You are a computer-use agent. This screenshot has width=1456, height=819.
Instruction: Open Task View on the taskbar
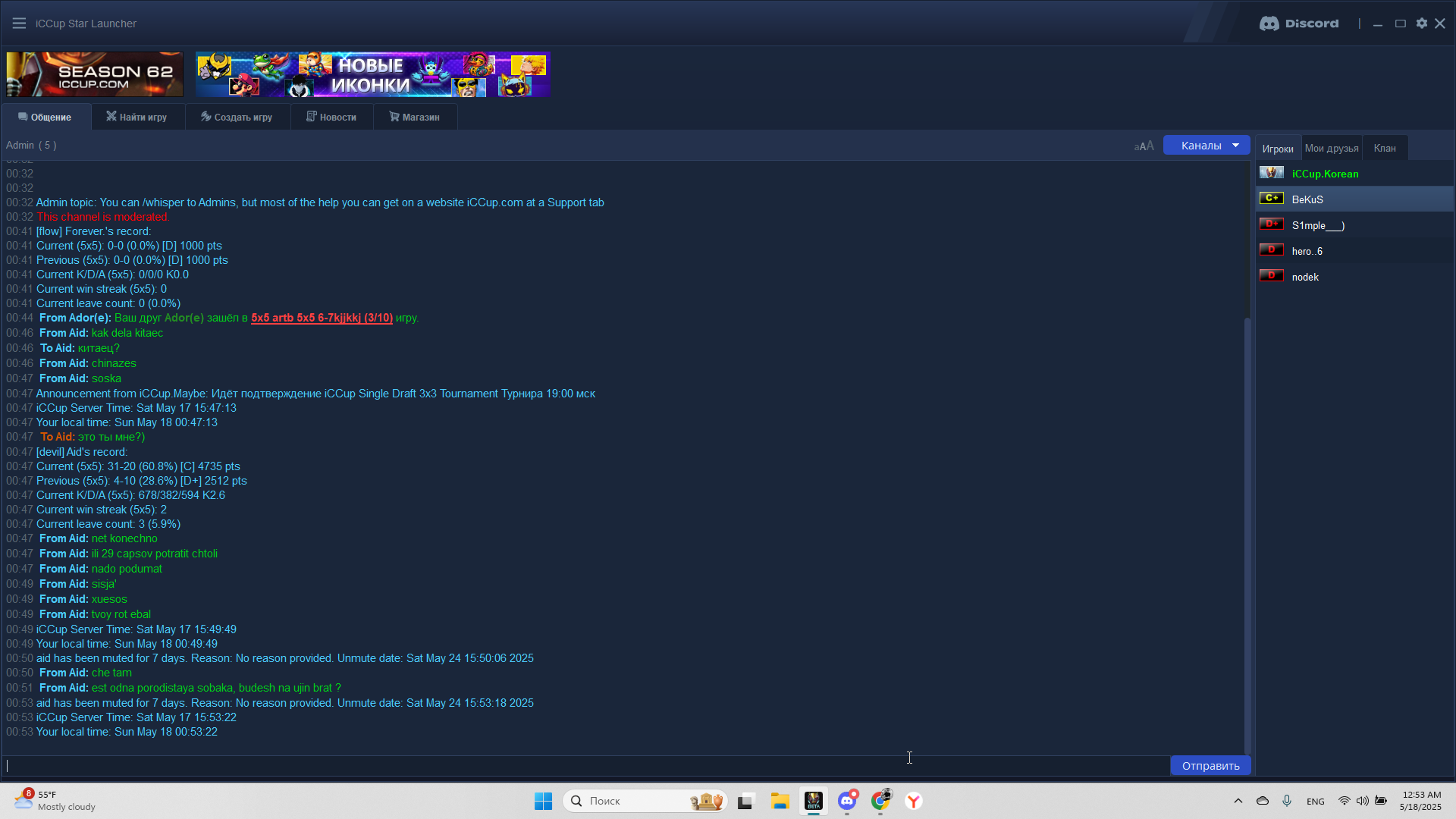click(x=746, y=801)
